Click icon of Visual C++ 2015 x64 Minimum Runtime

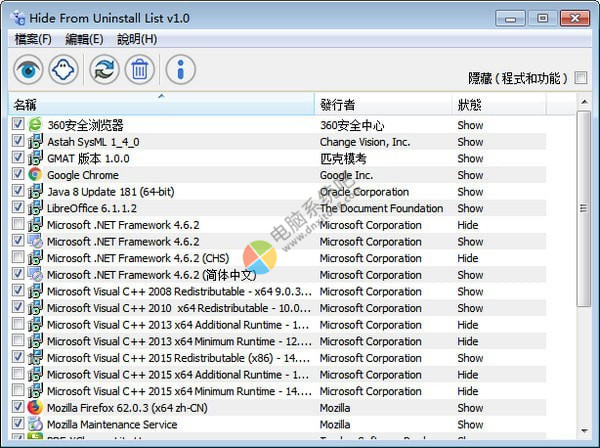pyautogui.click(x=35, y=391)
